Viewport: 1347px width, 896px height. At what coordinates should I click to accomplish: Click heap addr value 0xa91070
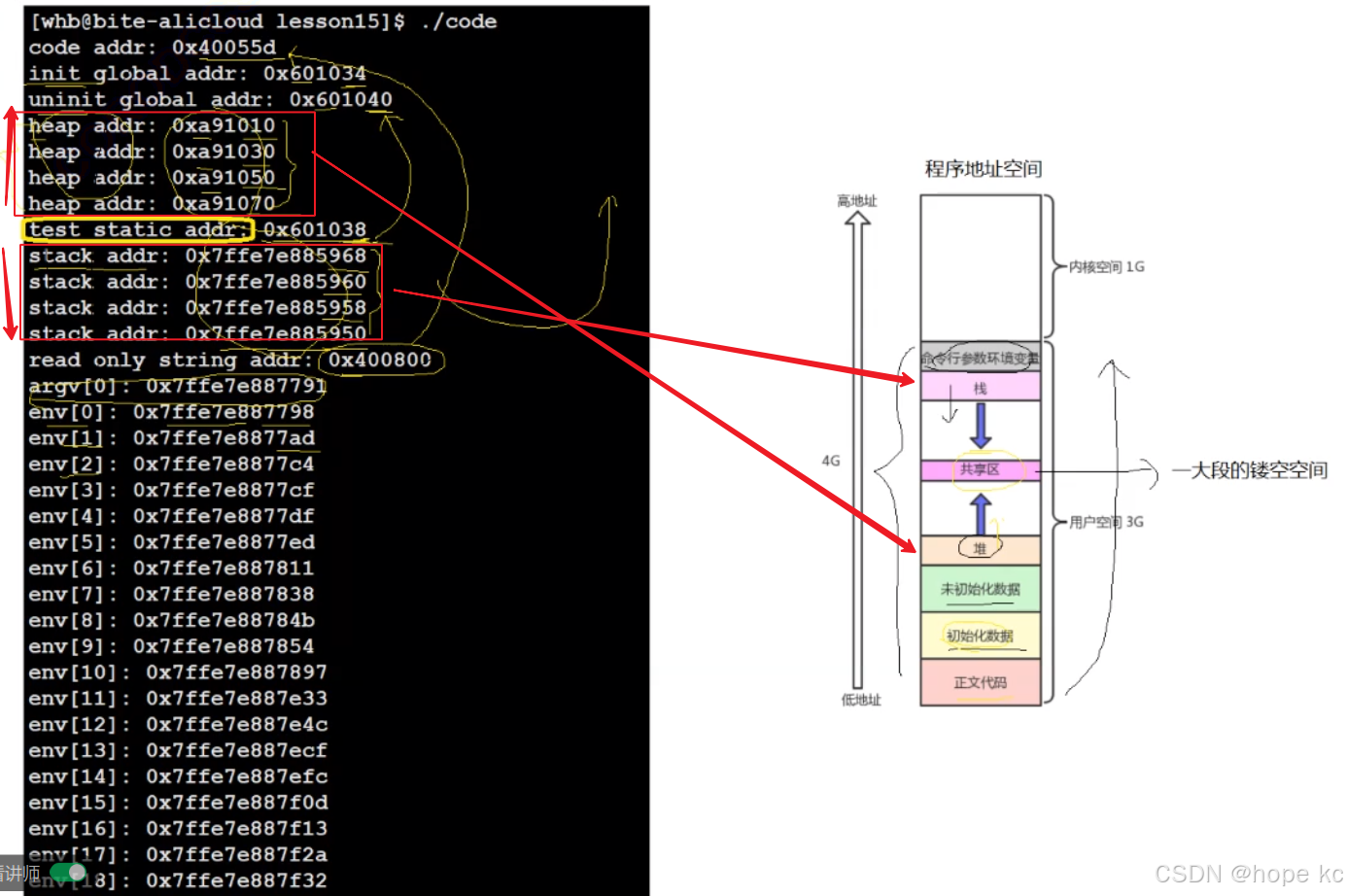coord(224,204)
